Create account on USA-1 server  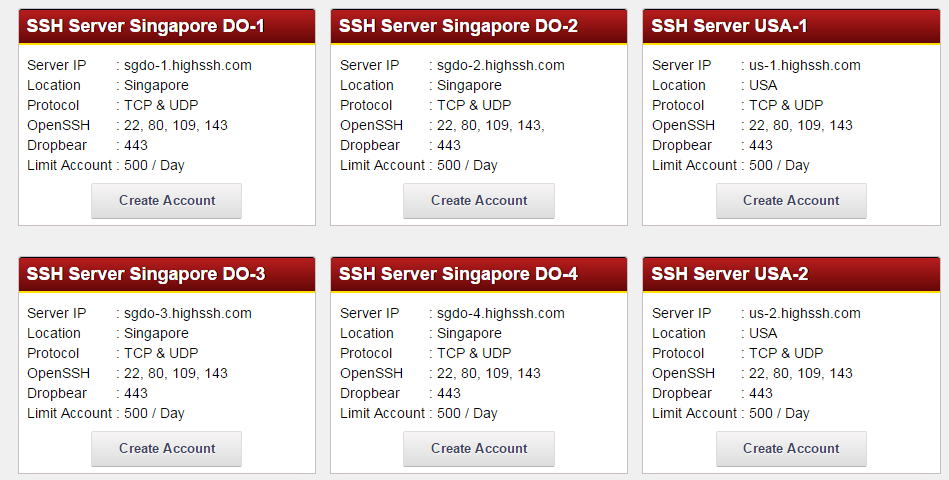tap(791, 201)
